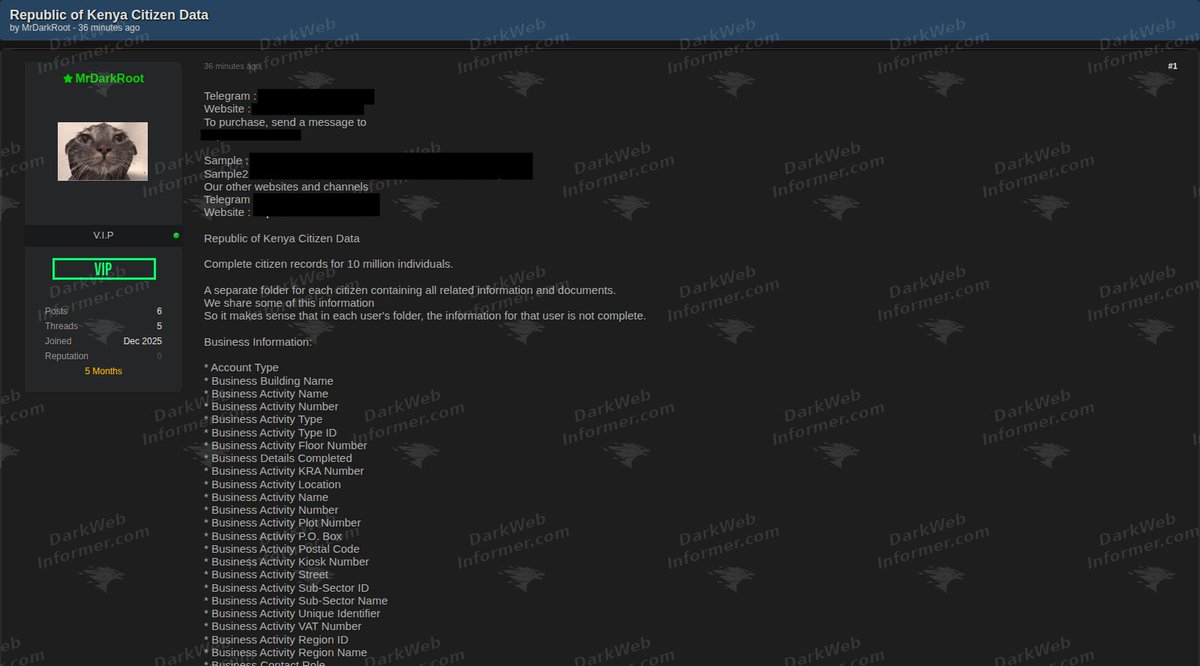Click the green online status dot

coord(176,236)
